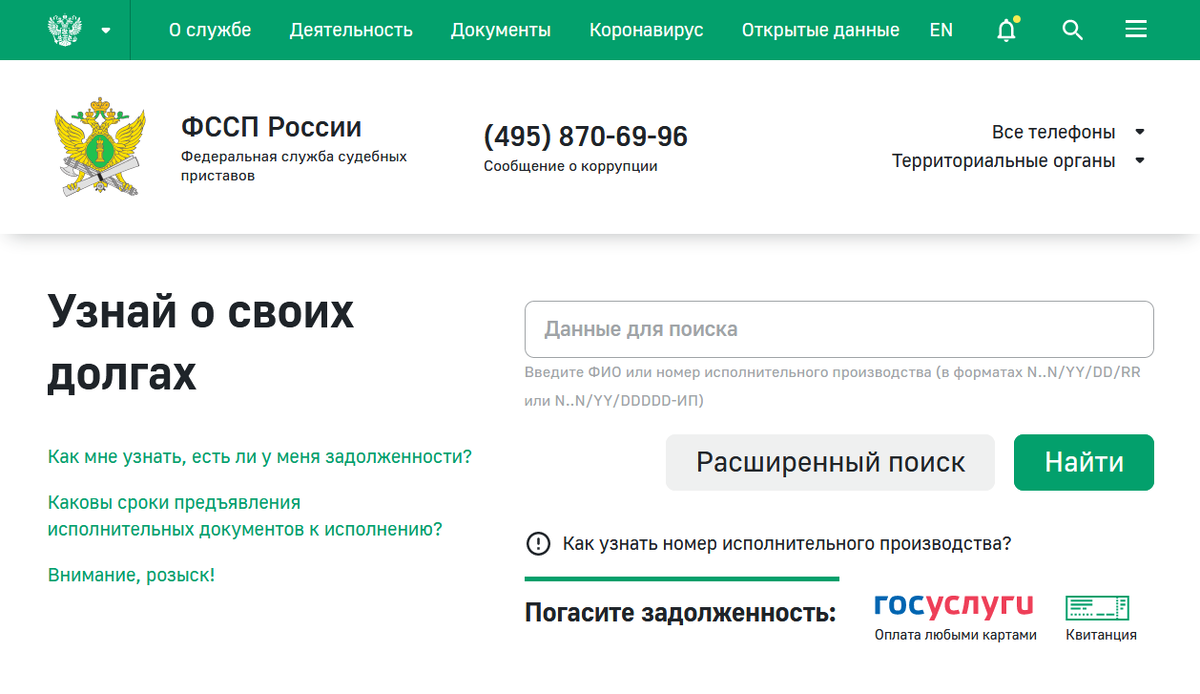1200x694 pixels.
Task: Click the ФССП России title text
Action: click(271, 127)
